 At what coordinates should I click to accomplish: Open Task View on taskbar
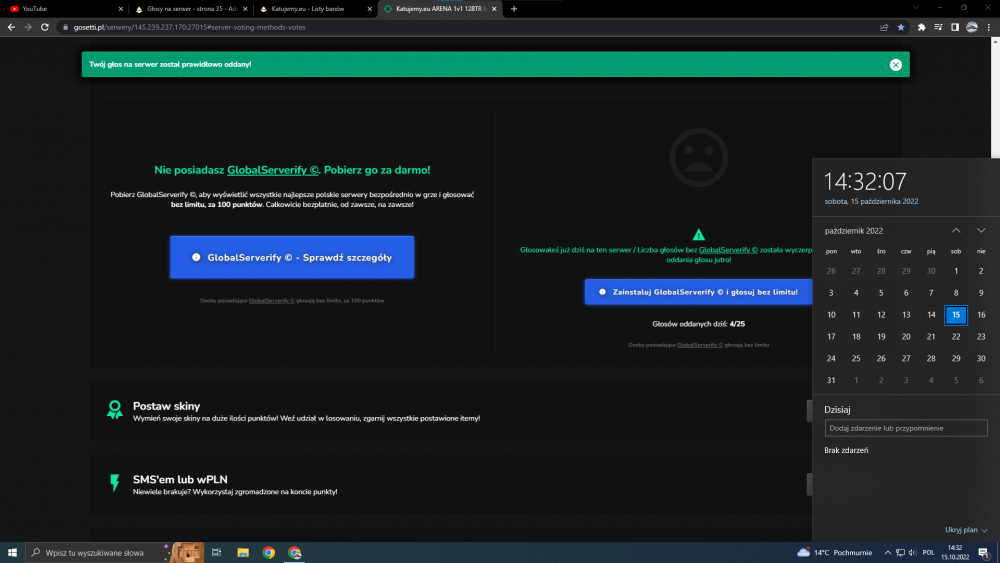tap(216, 552)
